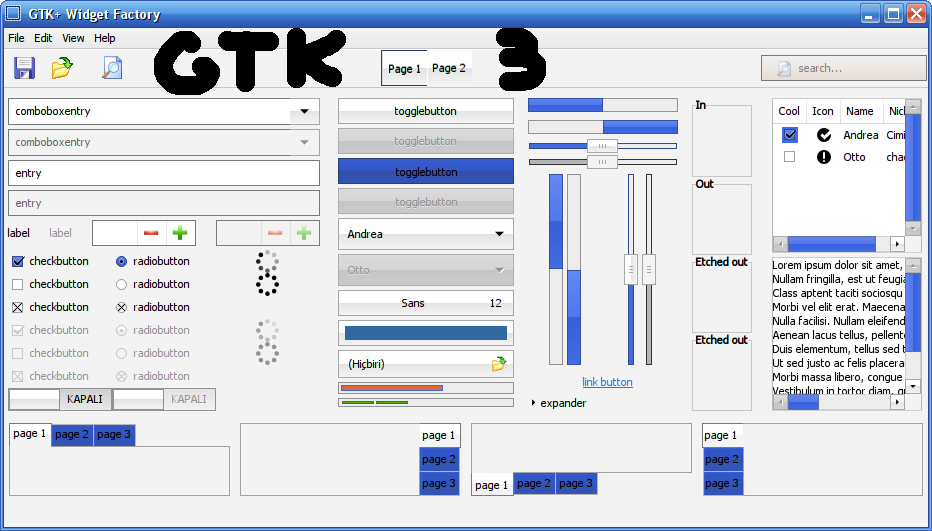The image size is (932, 531).
Task: Click the magnifier document find icon
Action: pos(112,68)
